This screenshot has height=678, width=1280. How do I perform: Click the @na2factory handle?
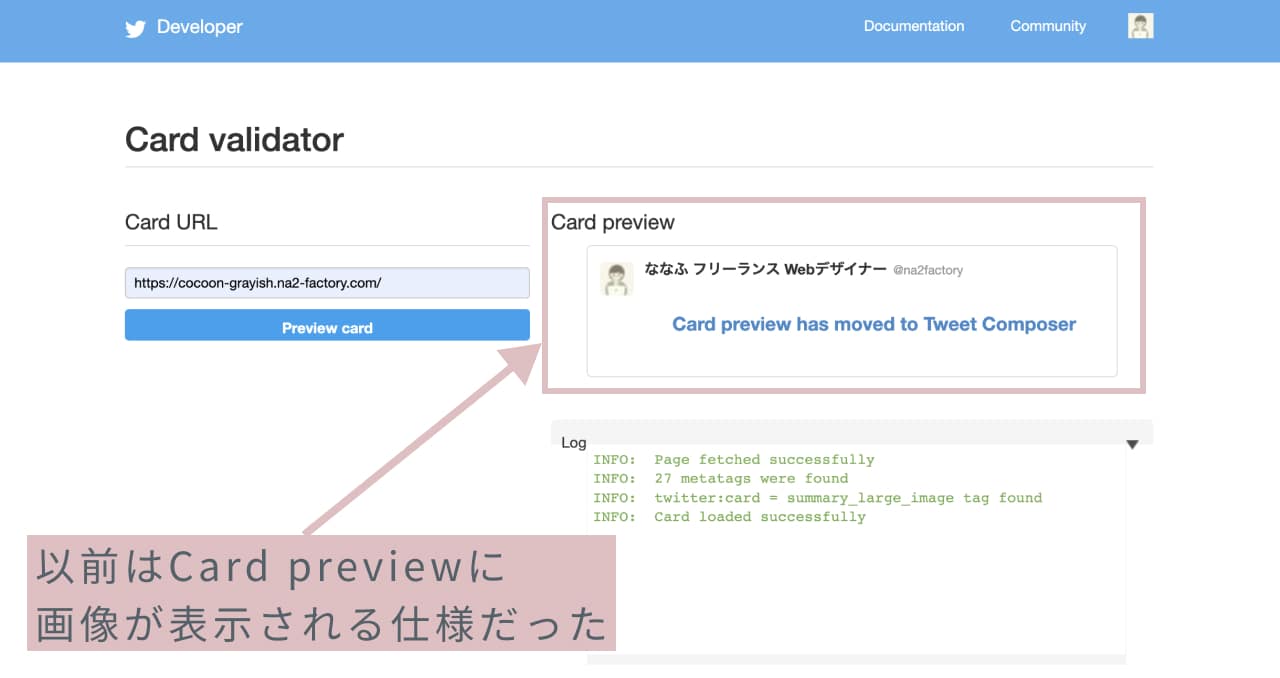tap(928, 270)
